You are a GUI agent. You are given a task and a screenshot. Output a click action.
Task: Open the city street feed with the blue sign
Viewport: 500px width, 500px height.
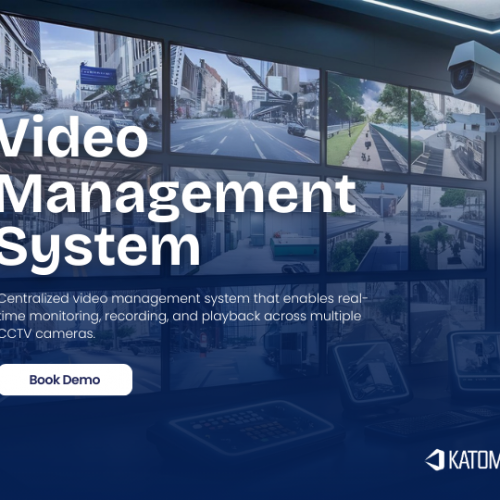(80, 83)
